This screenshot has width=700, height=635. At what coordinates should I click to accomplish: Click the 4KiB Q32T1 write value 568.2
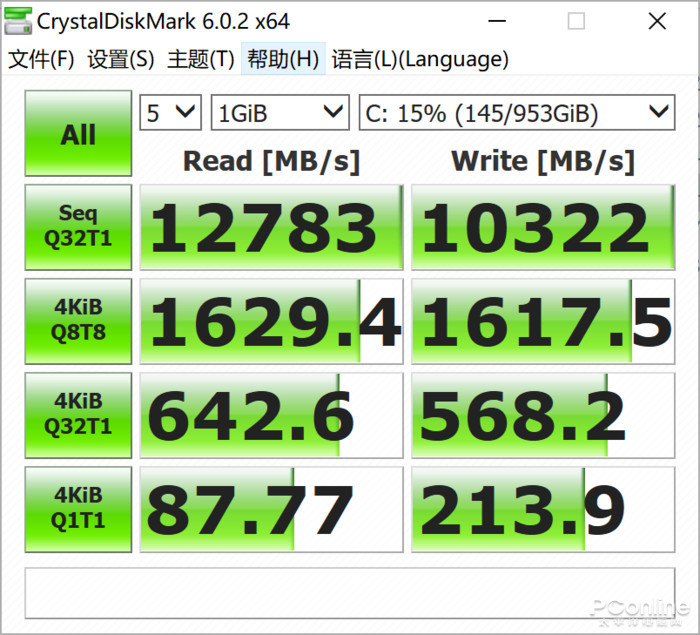click(543, 415)
